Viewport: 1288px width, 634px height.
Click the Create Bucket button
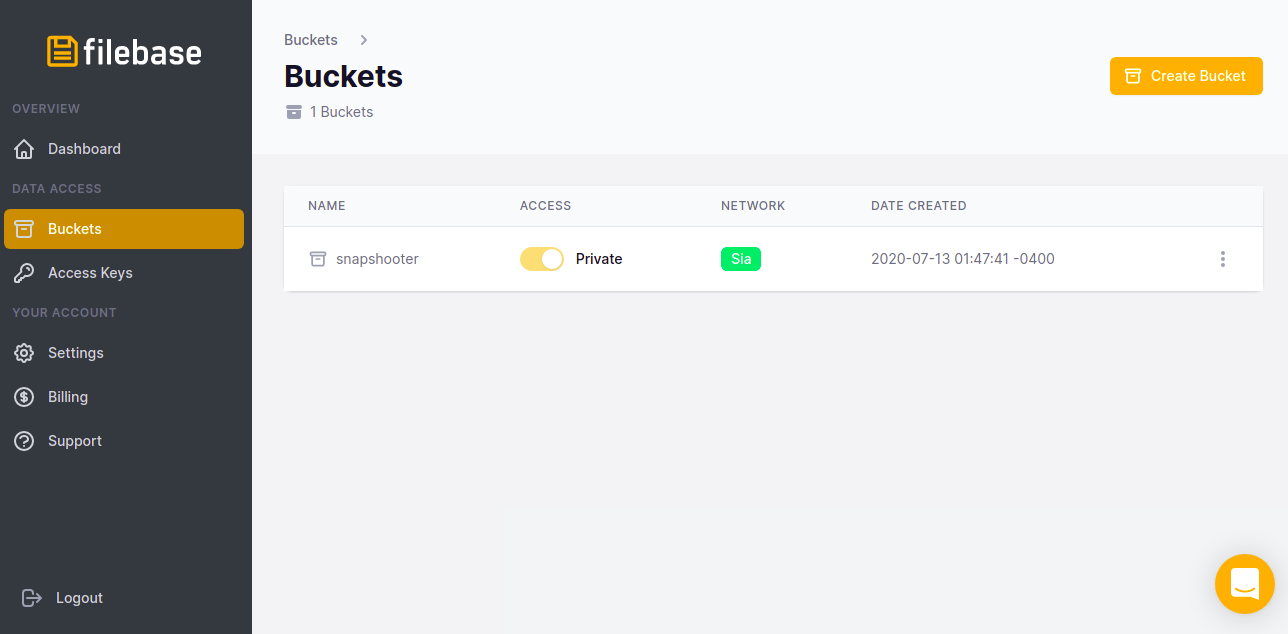pos(1186,76)
